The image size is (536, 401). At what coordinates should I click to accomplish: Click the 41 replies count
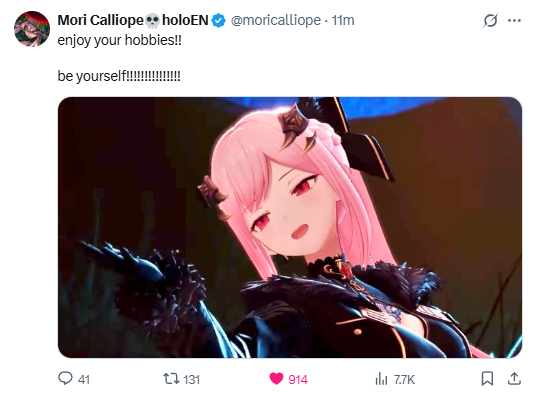pyautogui.click(x=84, y=379)
